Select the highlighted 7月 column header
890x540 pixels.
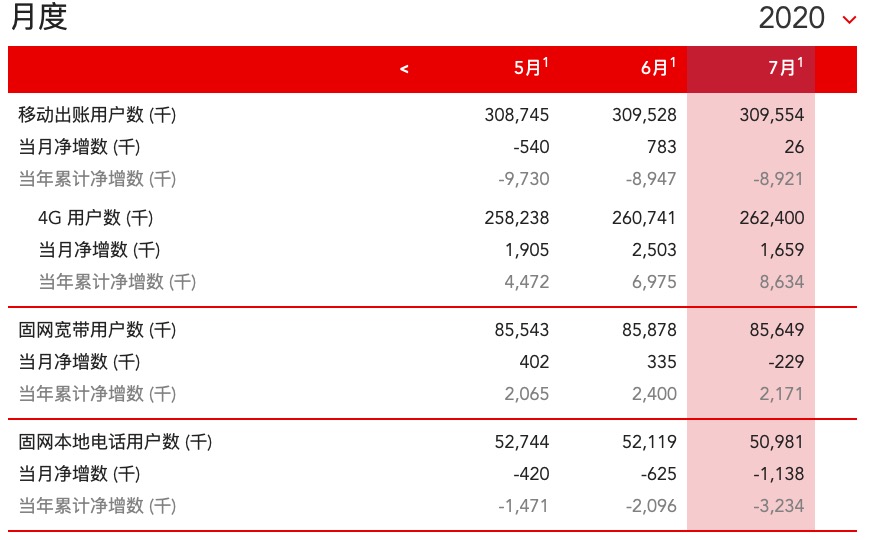(785, 68)
